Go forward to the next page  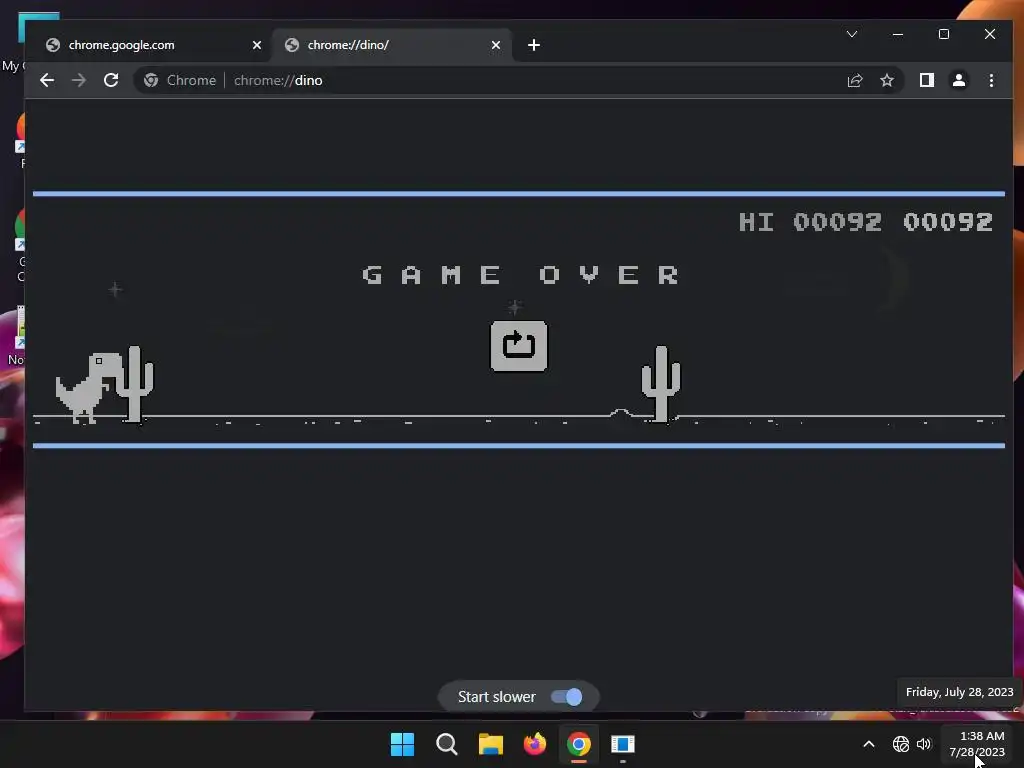tap(78, 80)
